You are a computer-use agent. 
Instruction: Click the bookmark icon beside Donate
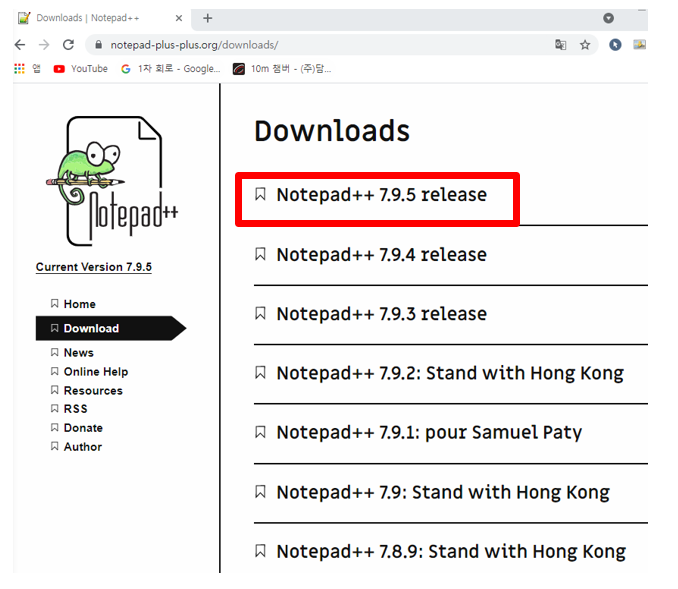point(54,427)
